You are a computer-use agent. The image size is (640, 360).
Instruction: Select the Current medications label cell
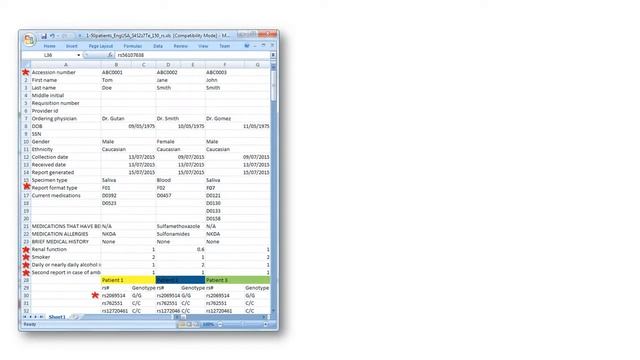(66, 196)
